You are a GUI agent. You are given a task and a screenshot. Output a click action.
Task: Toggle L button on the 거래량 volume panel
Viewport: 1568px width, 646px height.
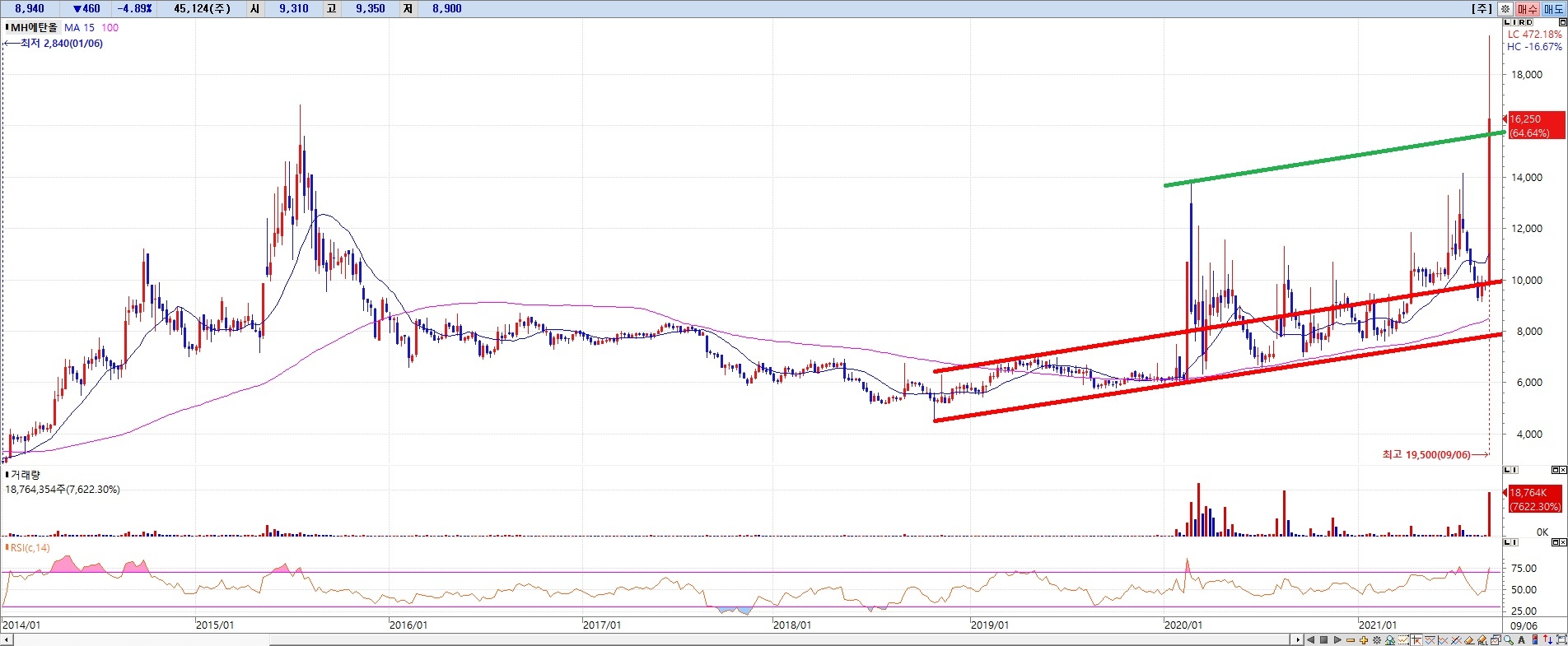[x=1507, y=470]
